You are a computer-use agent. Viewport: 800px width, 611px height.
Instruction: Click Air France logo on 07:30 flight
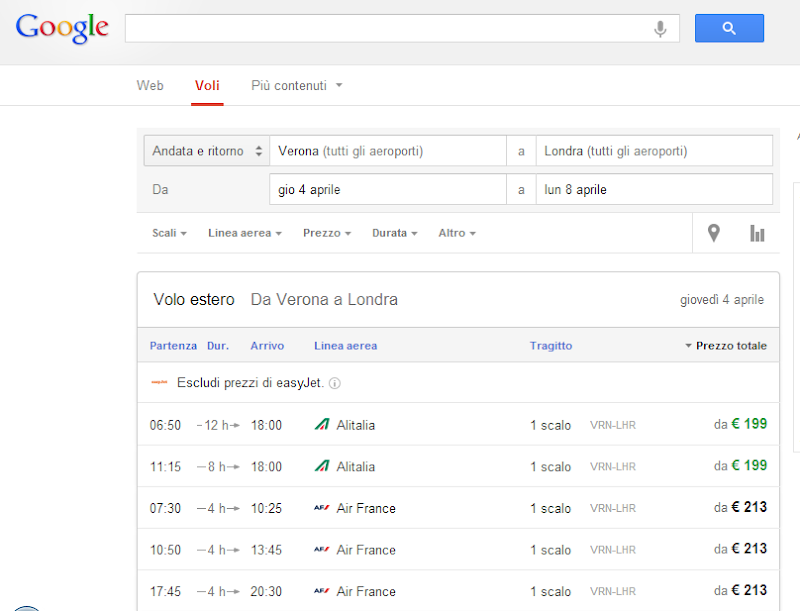click(322, 508)
